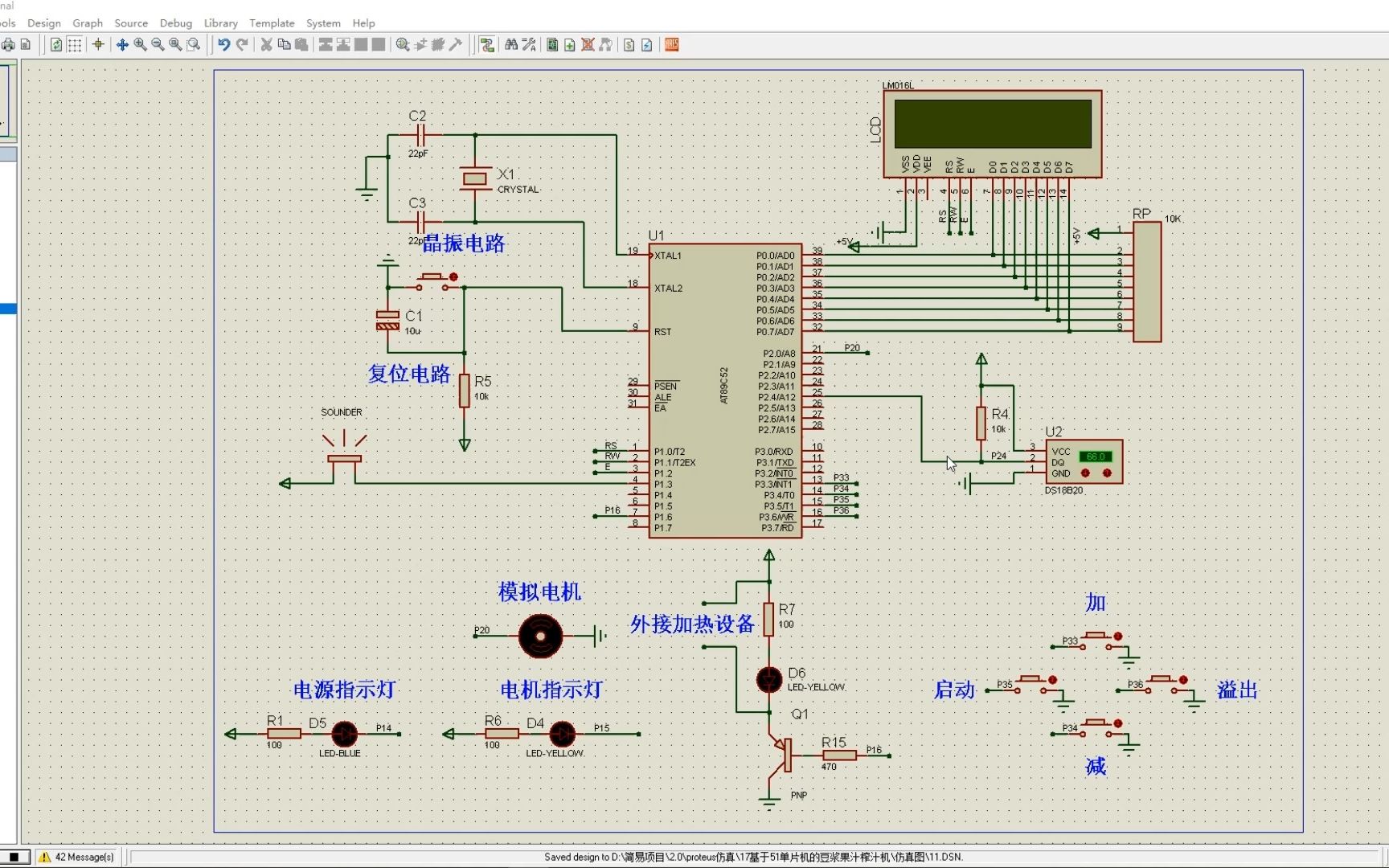
Task: Run the Electrical Rules Check icon
Action: coord(647,45)
